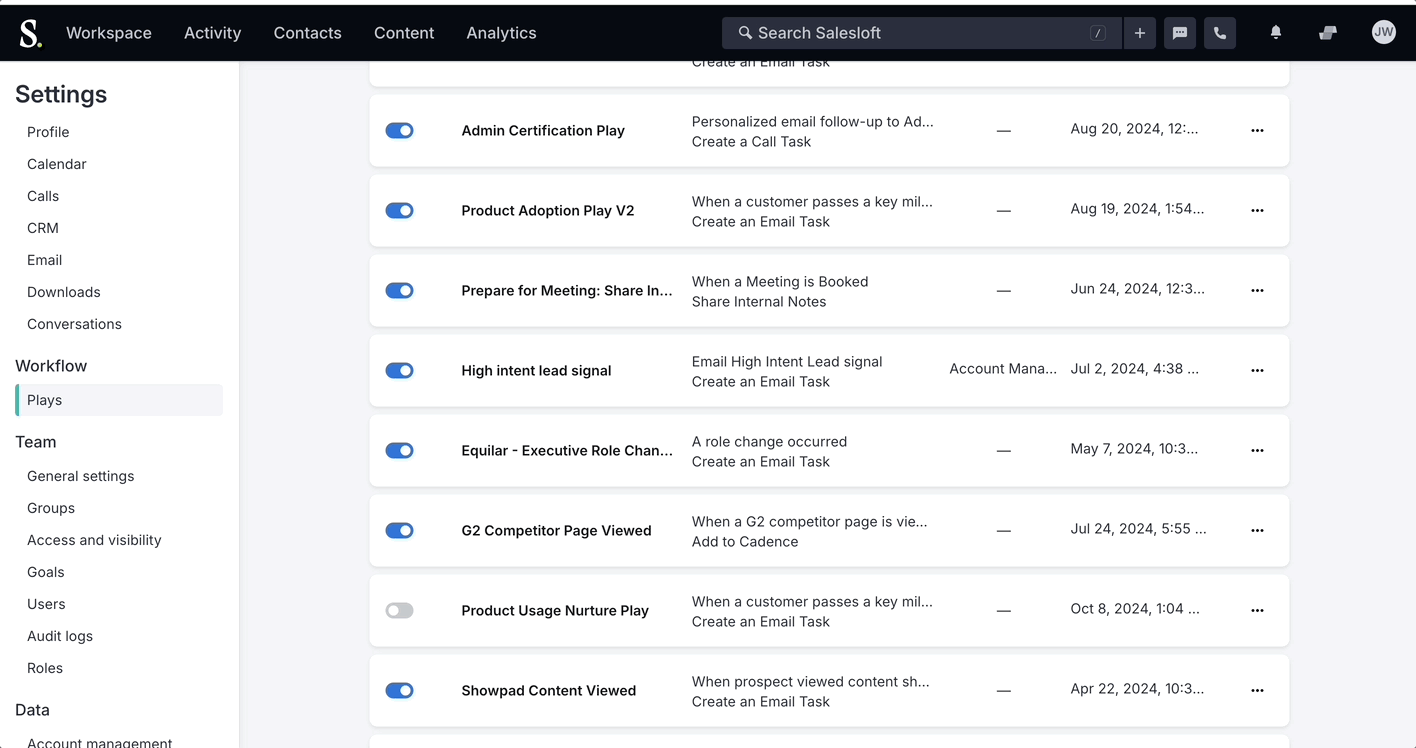Click the search magnifier icon
Screen dimensions: 1416x748
pyautogui.click(x=745, y=33)
